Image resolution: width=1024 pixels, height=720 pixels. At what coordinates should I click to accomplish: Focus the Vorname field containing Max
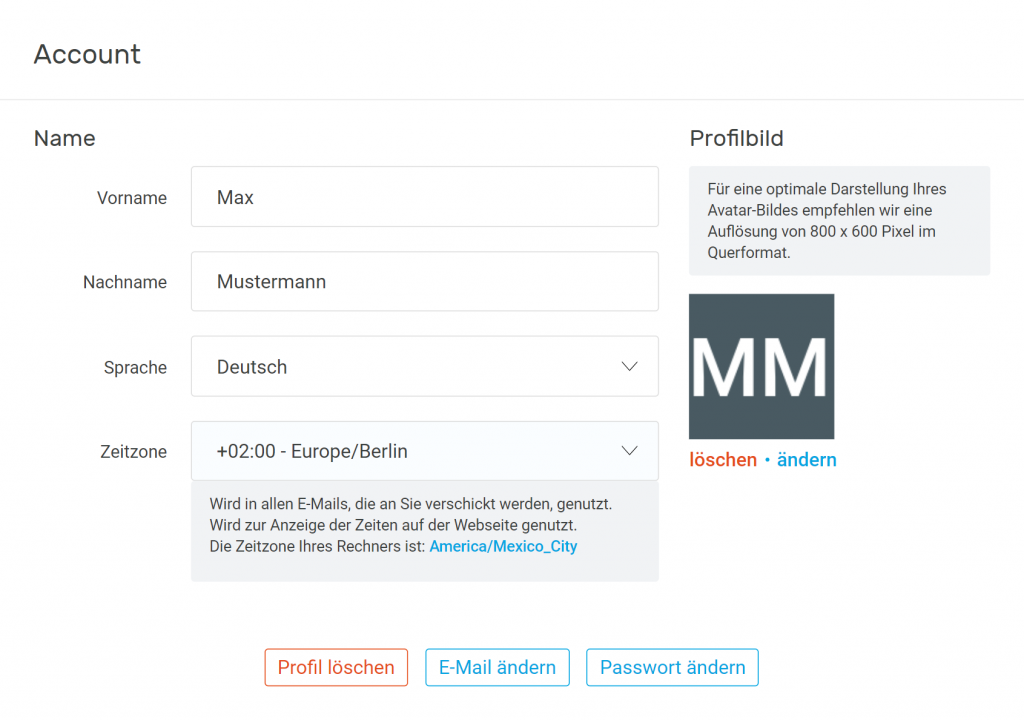(x=424, y=197)
